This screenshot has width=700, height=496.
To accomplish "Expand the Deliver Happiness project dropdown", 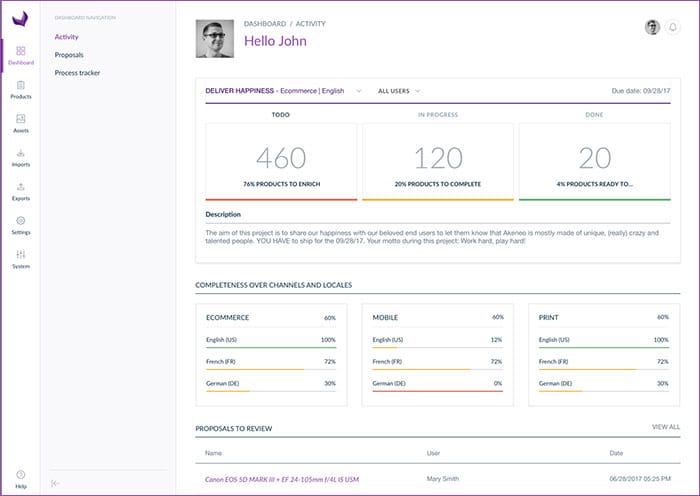I will (358, 91).
